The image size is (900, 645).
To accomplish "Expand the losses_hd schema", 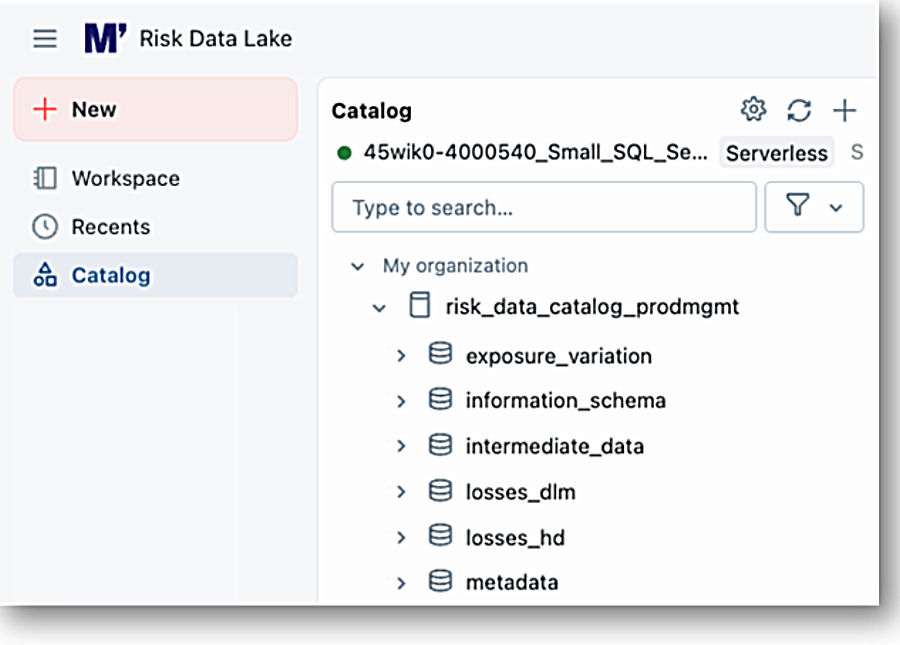I will (x=401, y=538).
